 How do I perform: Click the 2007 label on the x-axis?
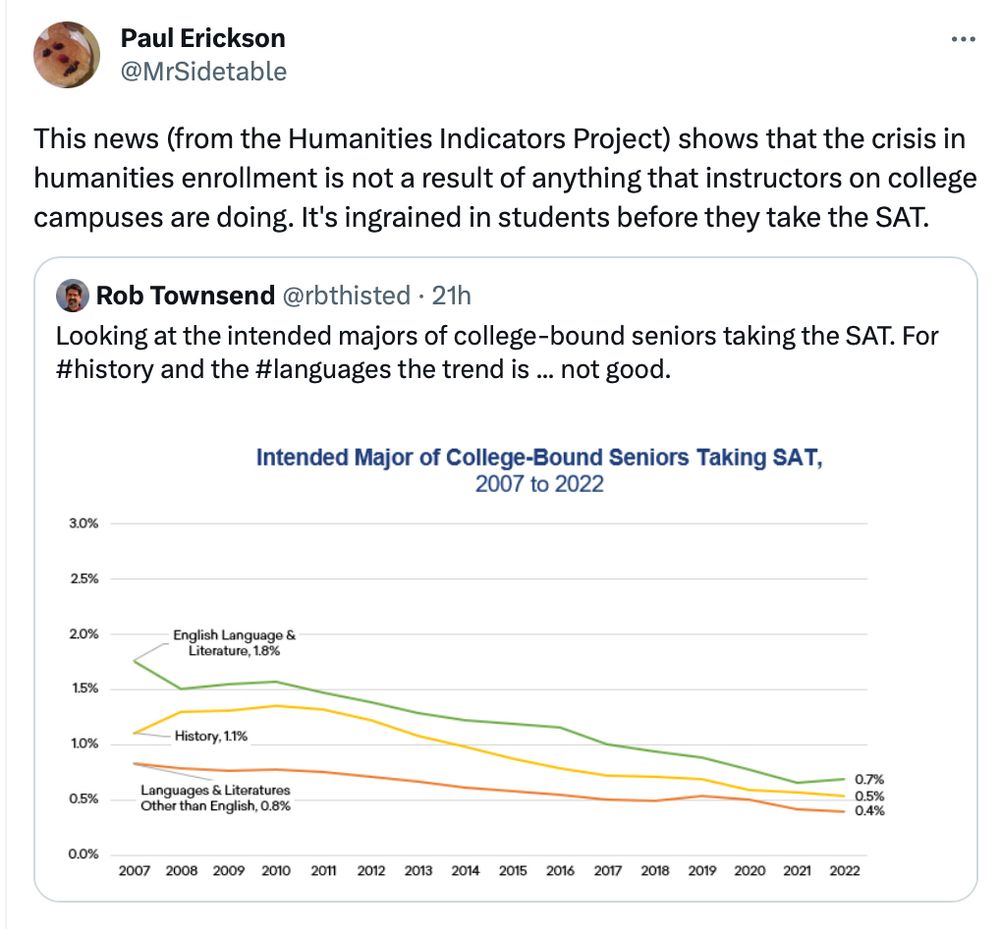click(x=135, y=871)
